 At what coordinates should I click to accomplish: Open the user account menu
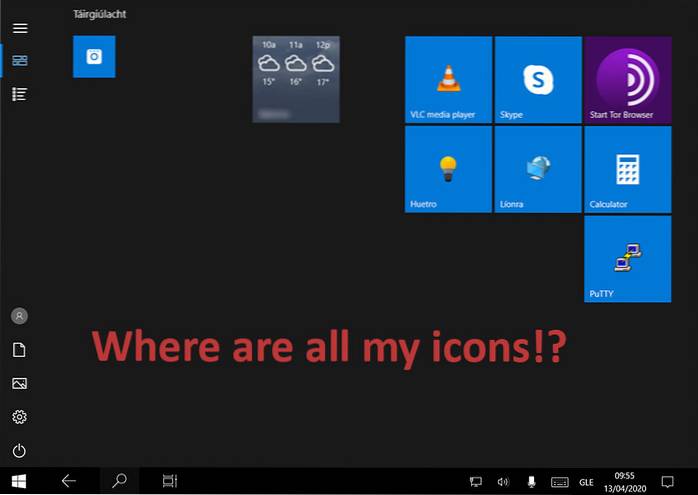19,316
